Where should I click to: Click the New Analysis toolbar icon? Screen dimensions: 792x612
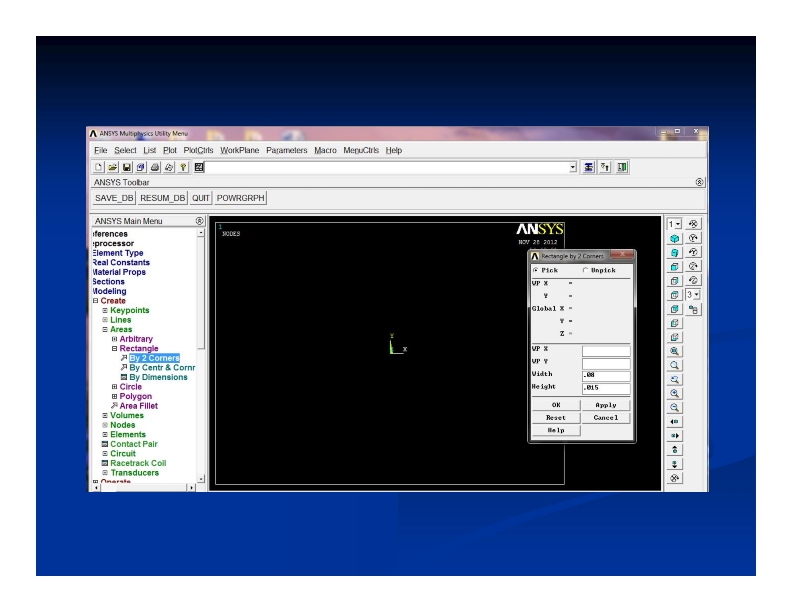(x=99, y=166)
